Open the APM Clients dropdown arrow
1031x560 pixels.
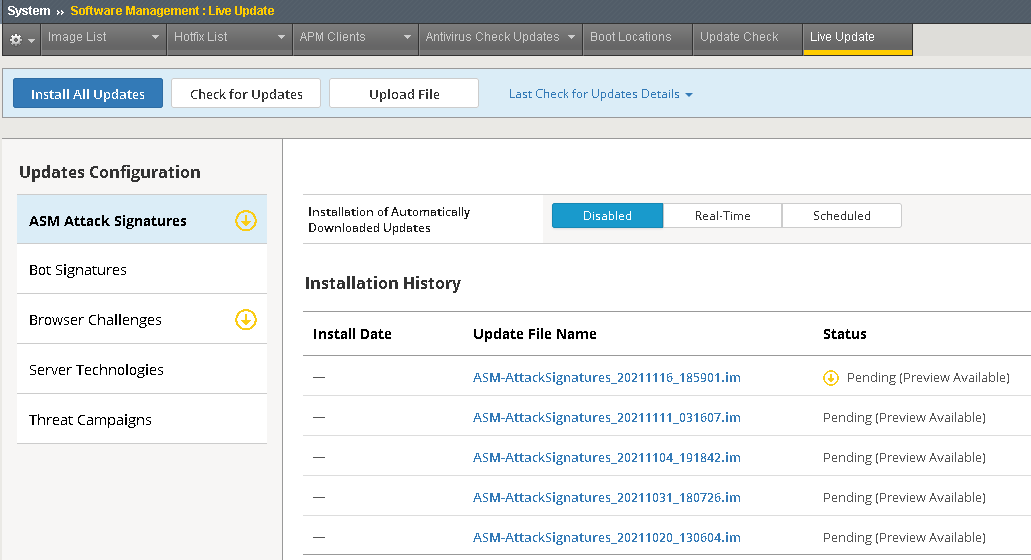click(408, 38)
